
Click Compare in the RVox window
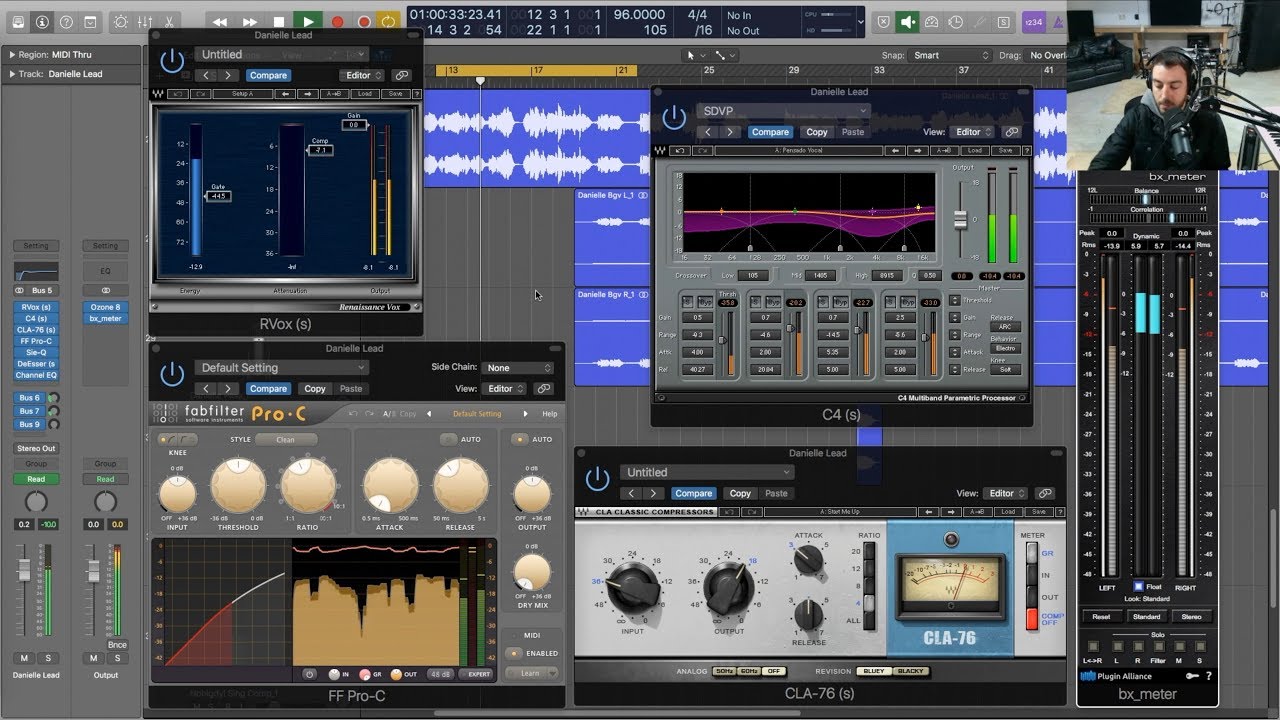click(268, 75)
